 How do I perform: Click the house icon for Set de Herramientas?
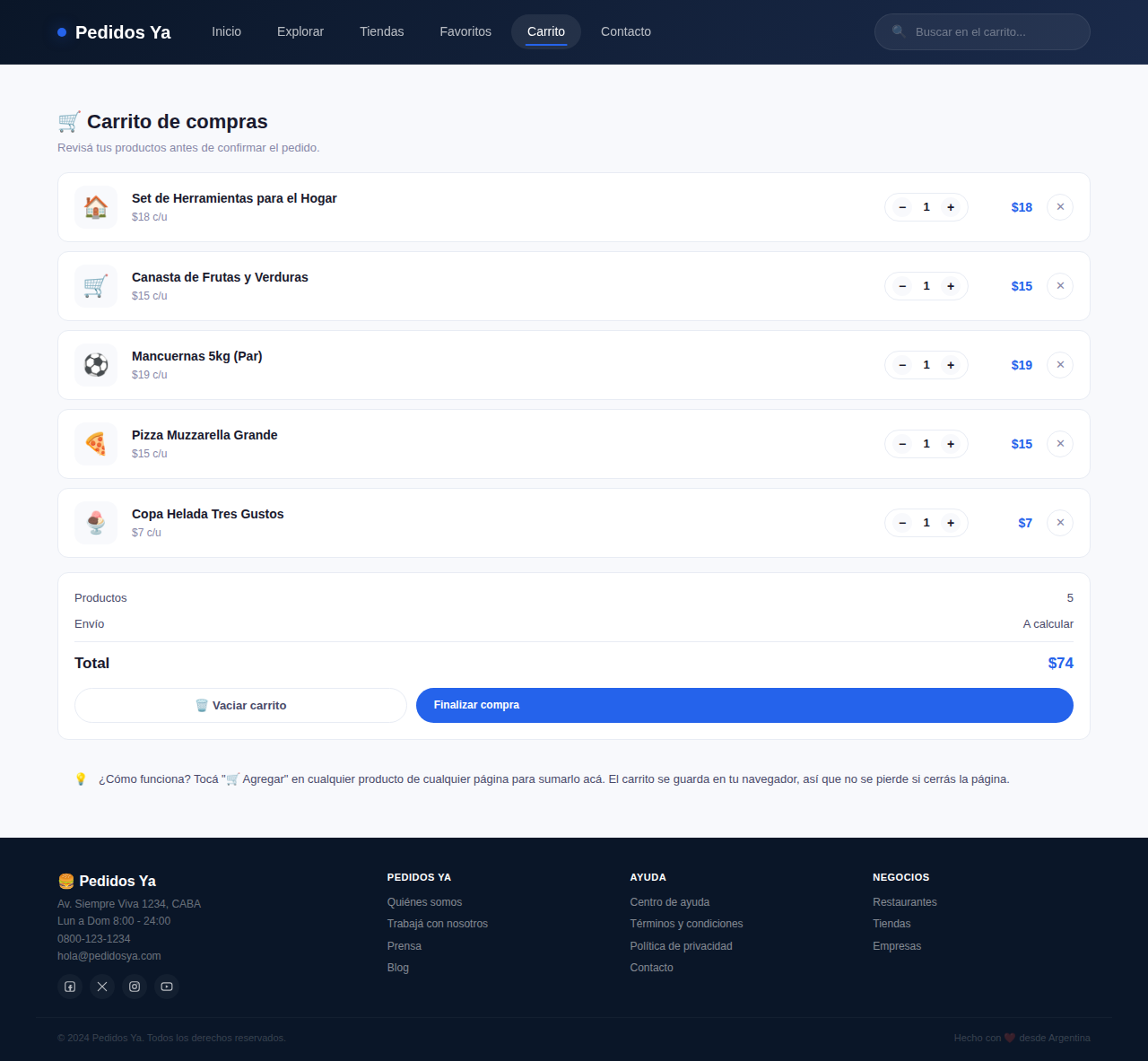pyautogui.click(x=96, y=207)
